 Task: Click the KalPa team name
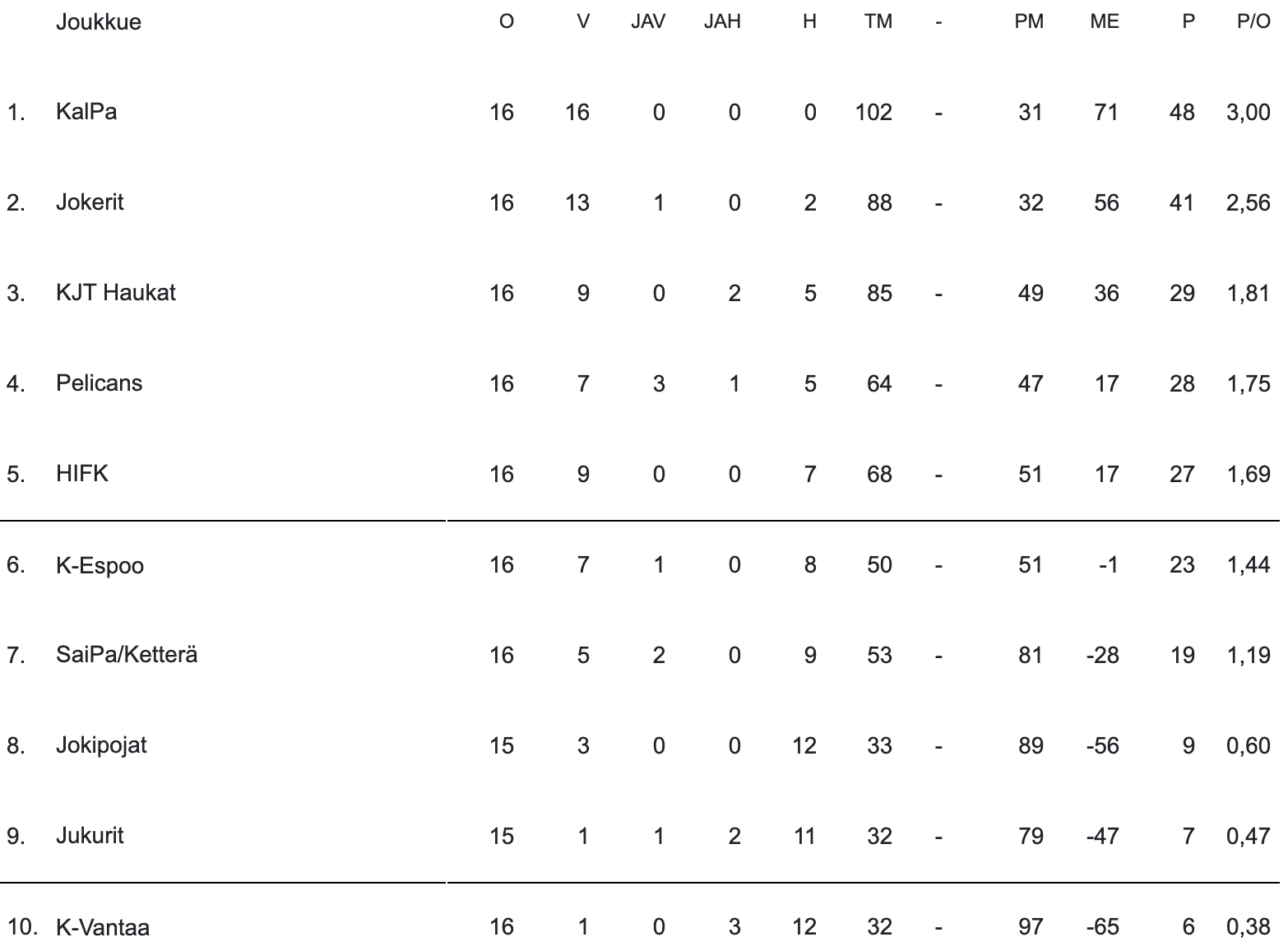click(86, 112)
